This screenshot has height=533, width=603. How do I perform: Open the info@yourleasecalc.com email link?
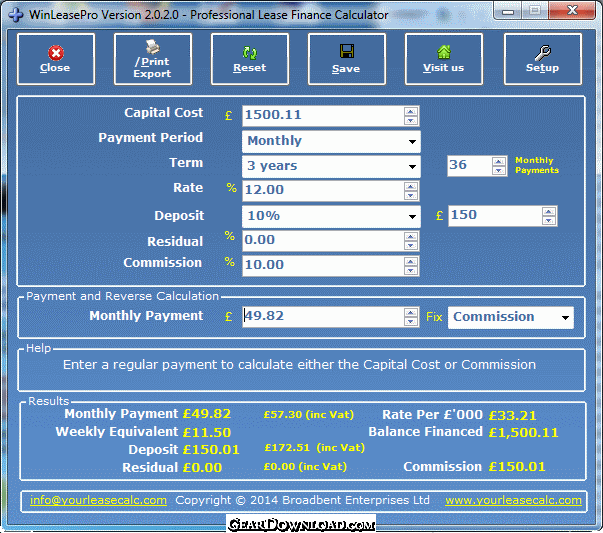pos(98,500)
